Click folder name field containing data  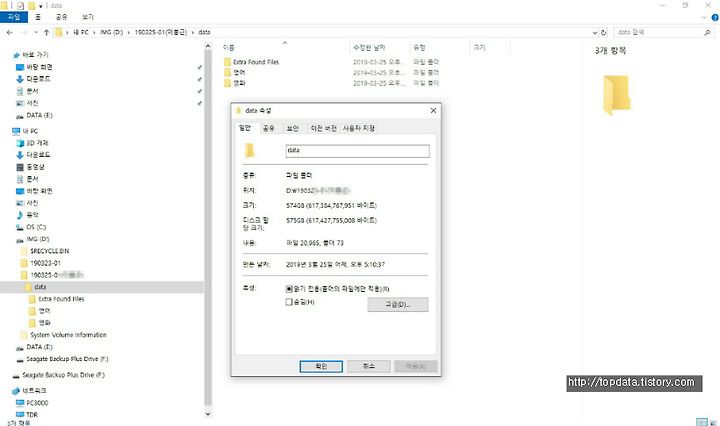357,151
